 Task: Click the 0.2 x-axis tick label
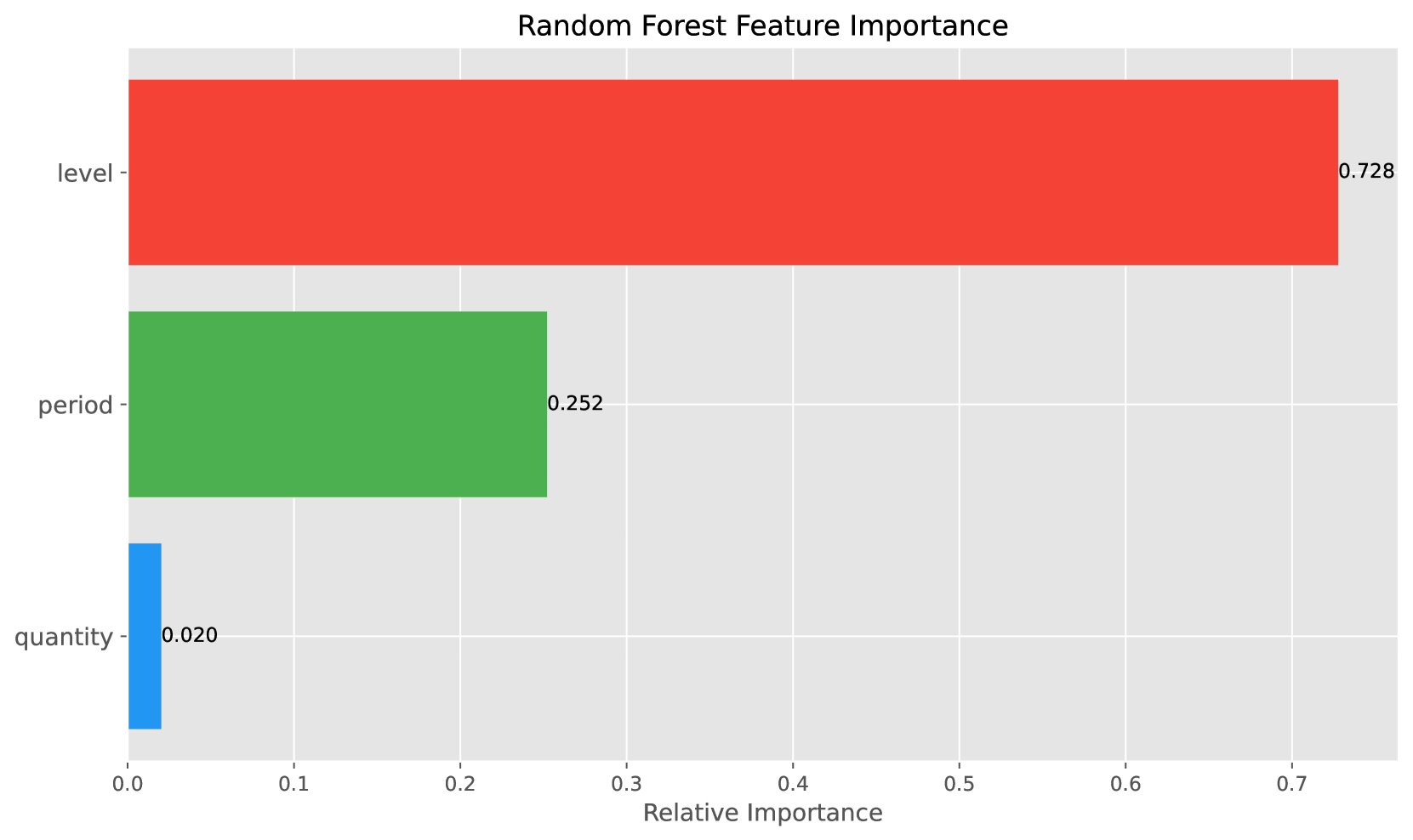[460, 780]
